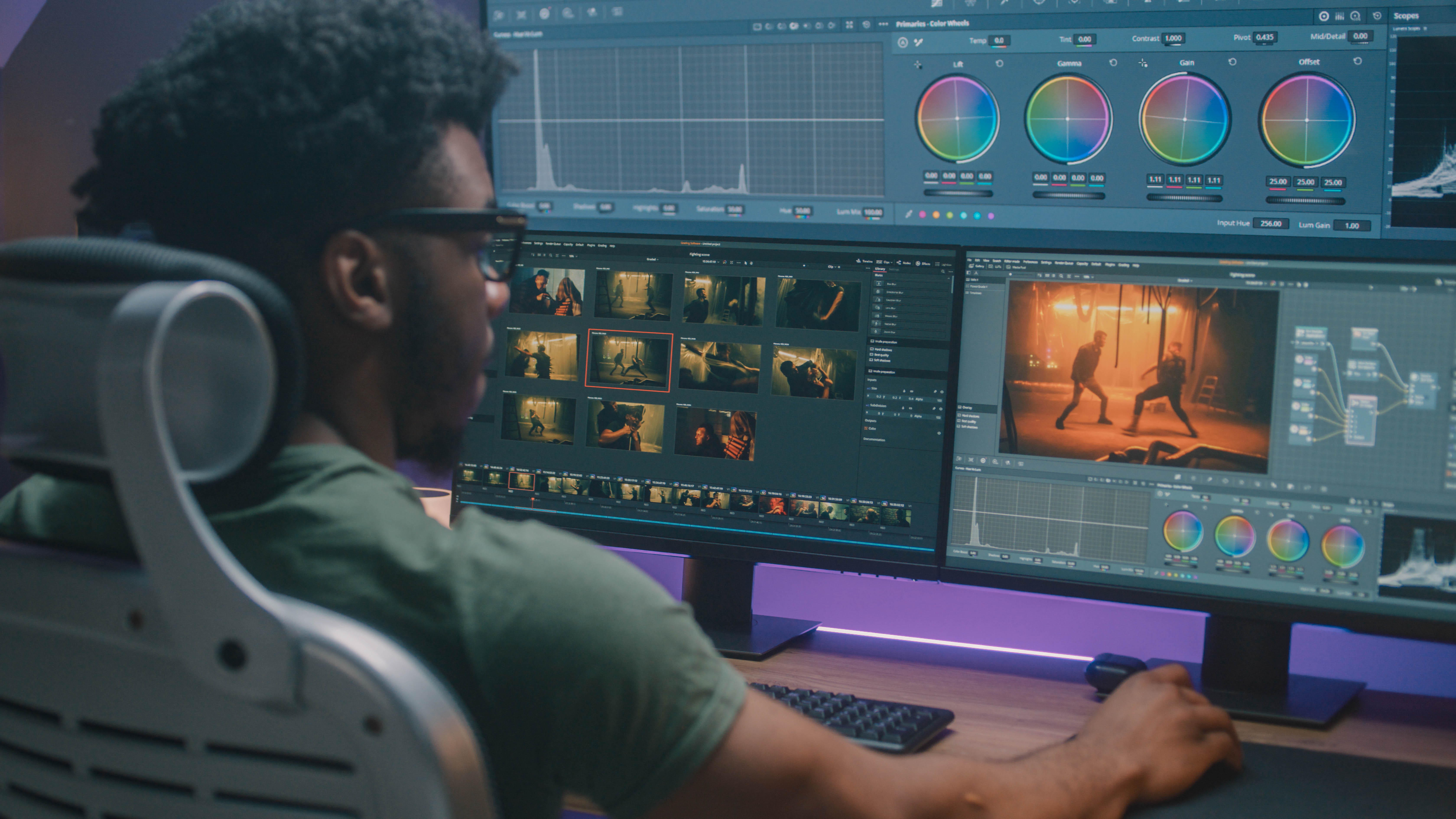
Task: Open the Timeline panel on left monitor
Action: click(x=865, y=261)
